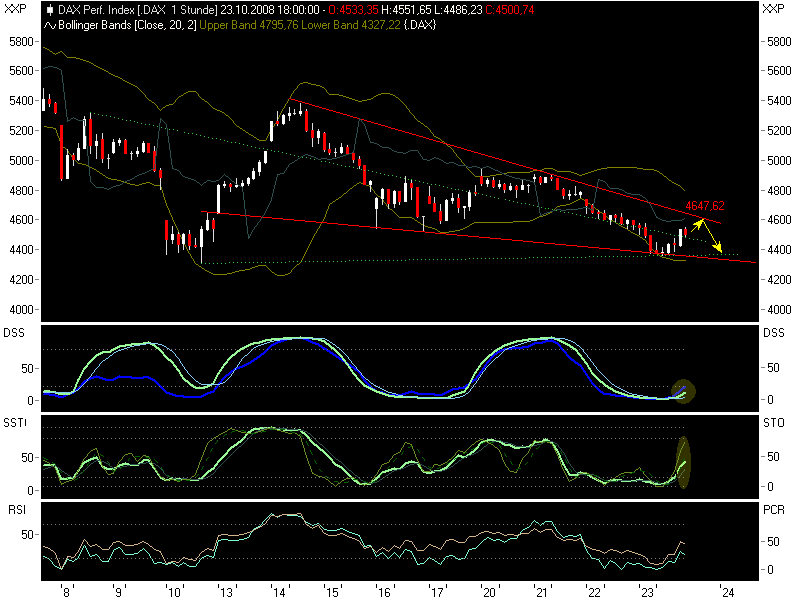Viewport: 800px width, 600px height.
Task: Click 5200 on the right price scale
Action: (x=779, y=131)
